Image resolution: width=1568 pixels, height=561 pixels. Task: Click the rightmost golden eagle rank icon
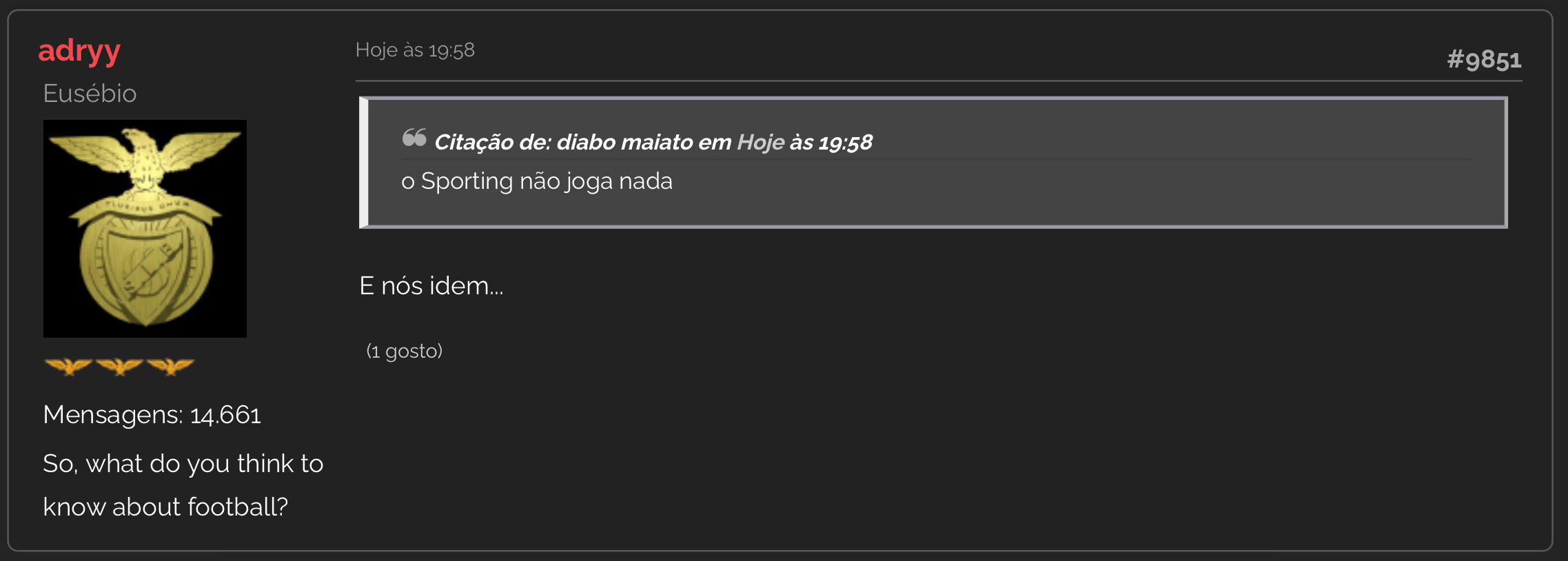(170, 366)
